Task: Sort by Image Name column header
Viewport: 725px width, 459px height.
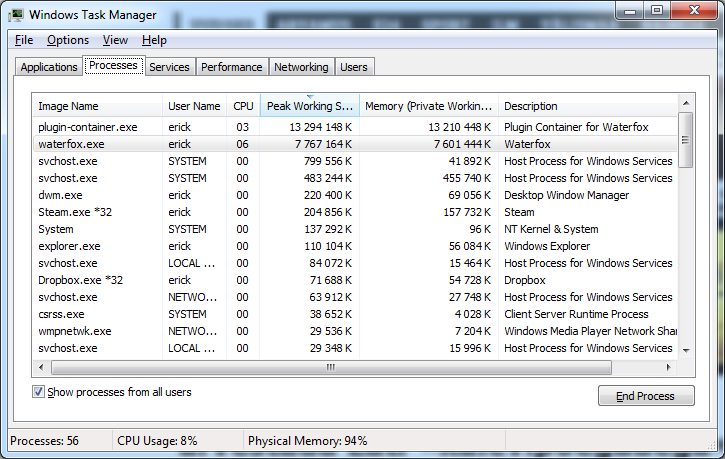Action: (97, 106)
